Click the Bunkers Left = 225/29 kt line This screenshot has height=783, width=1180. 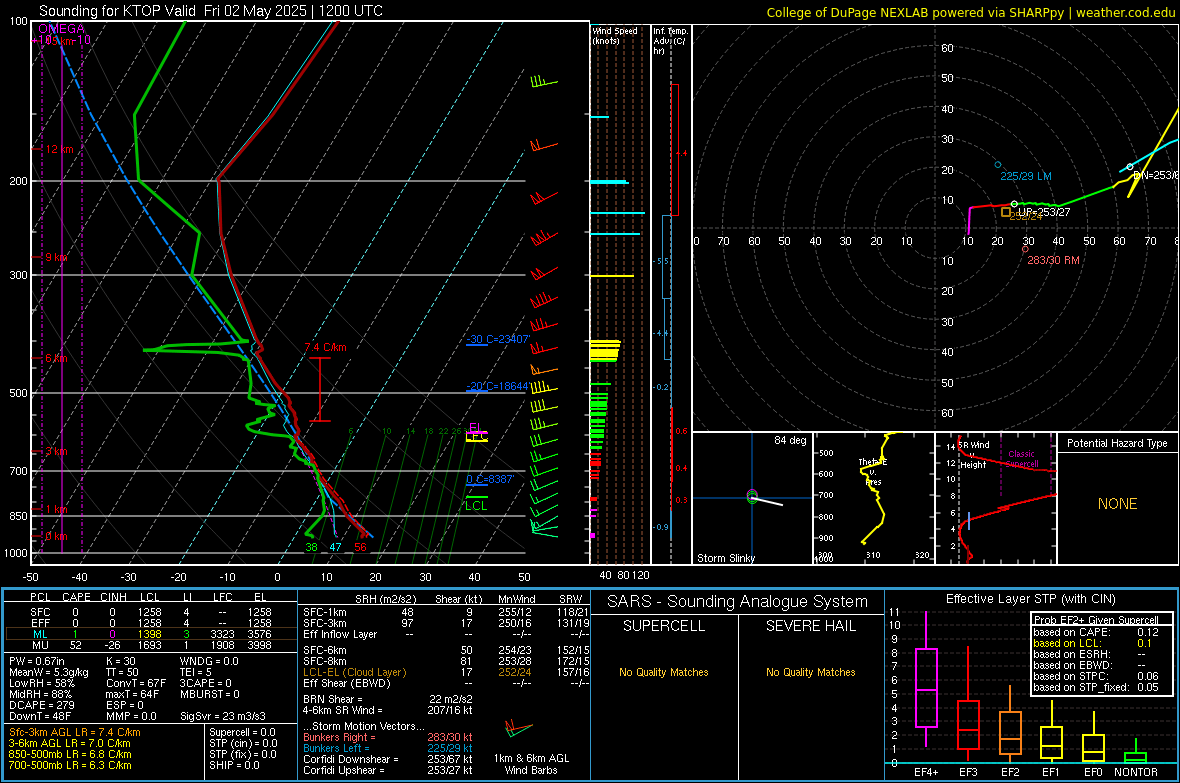388,748
